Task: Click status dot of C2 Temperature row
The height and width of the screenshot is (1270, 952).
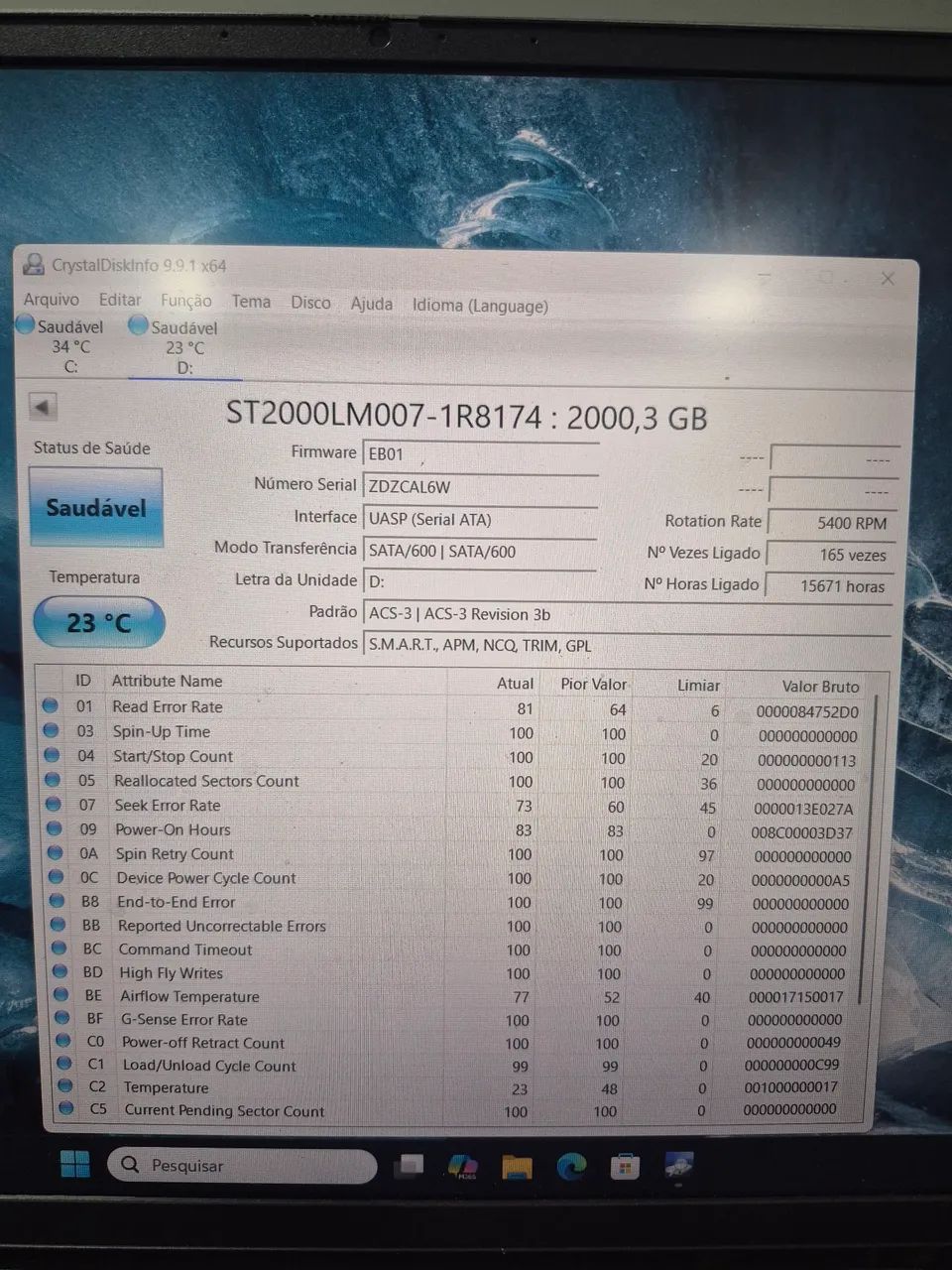Action: 65,1086
